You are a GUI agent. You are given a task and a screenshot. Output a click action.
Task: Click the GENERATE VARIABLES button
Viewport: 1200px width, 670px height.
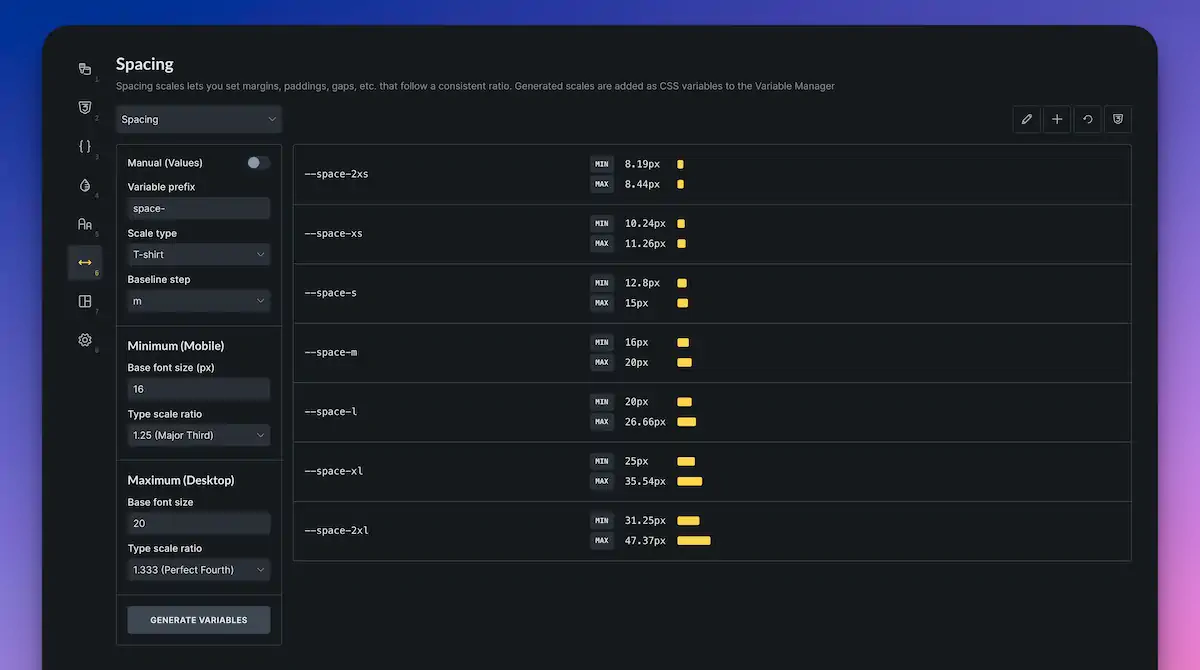tap(198, 619)
